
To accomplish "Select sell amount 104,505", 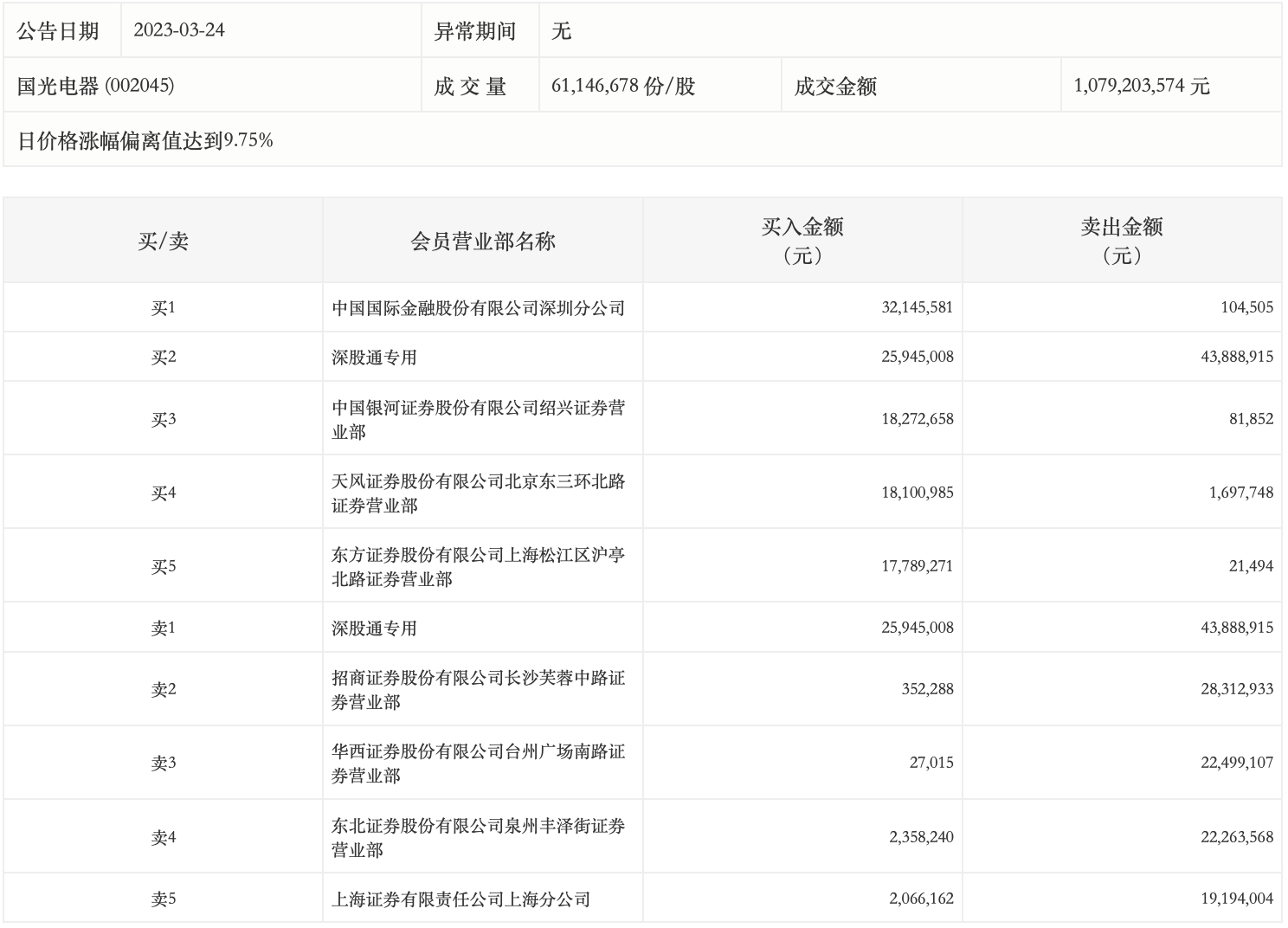I will 1247,307.
